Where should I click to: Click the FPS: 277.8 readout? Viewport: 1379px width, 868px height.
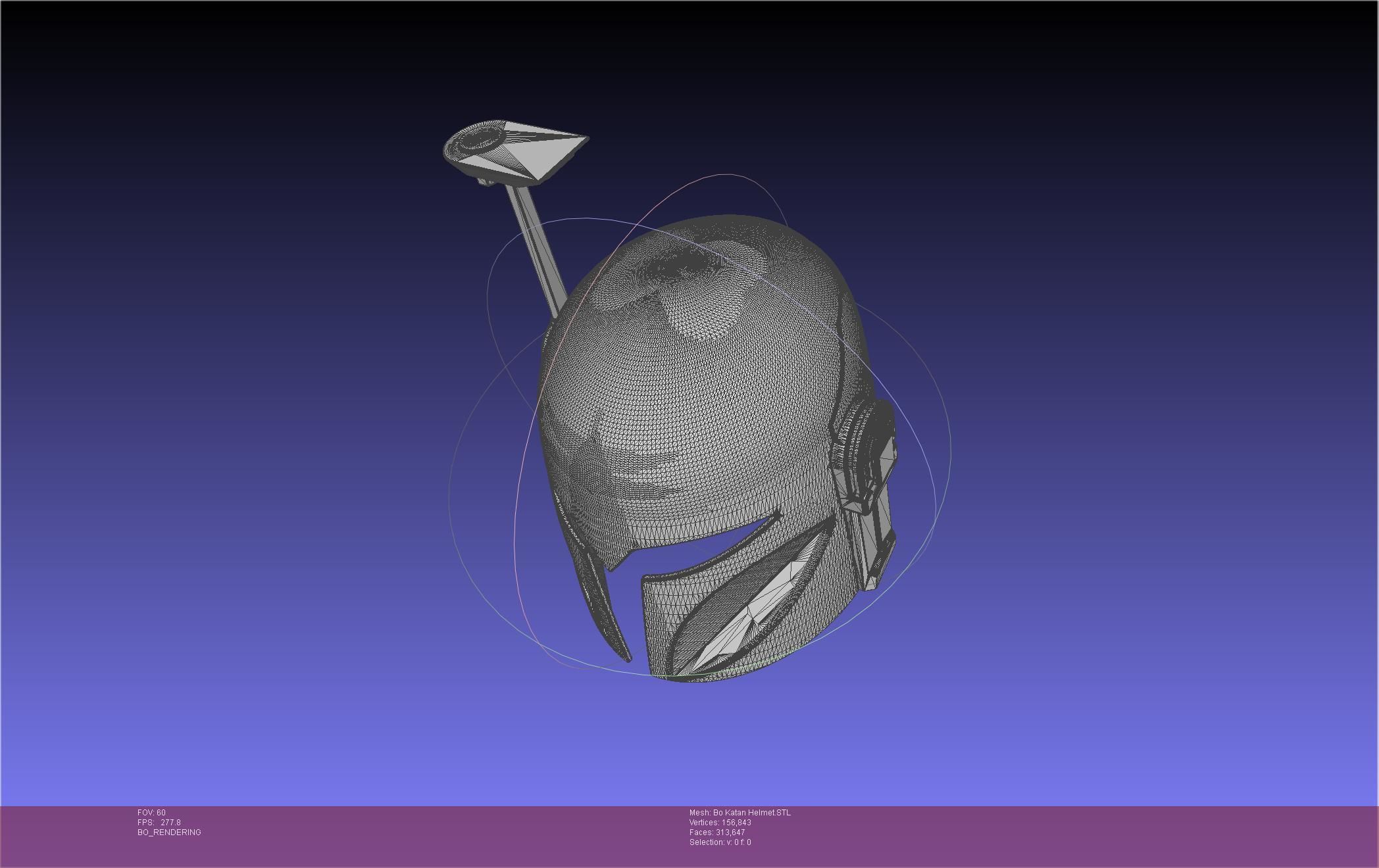pyautogui.click(x=159, y=823)
